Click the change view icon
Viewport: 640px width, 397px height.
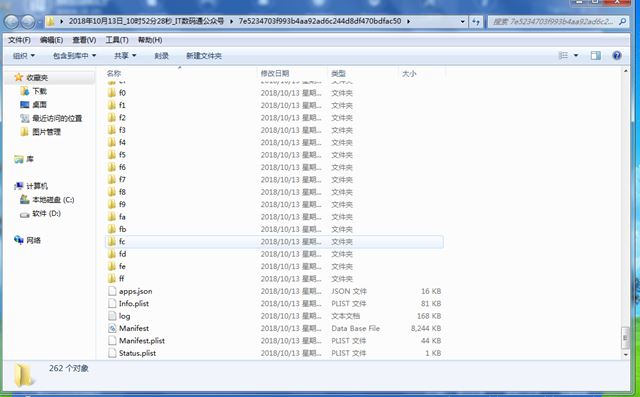[563, 55]
